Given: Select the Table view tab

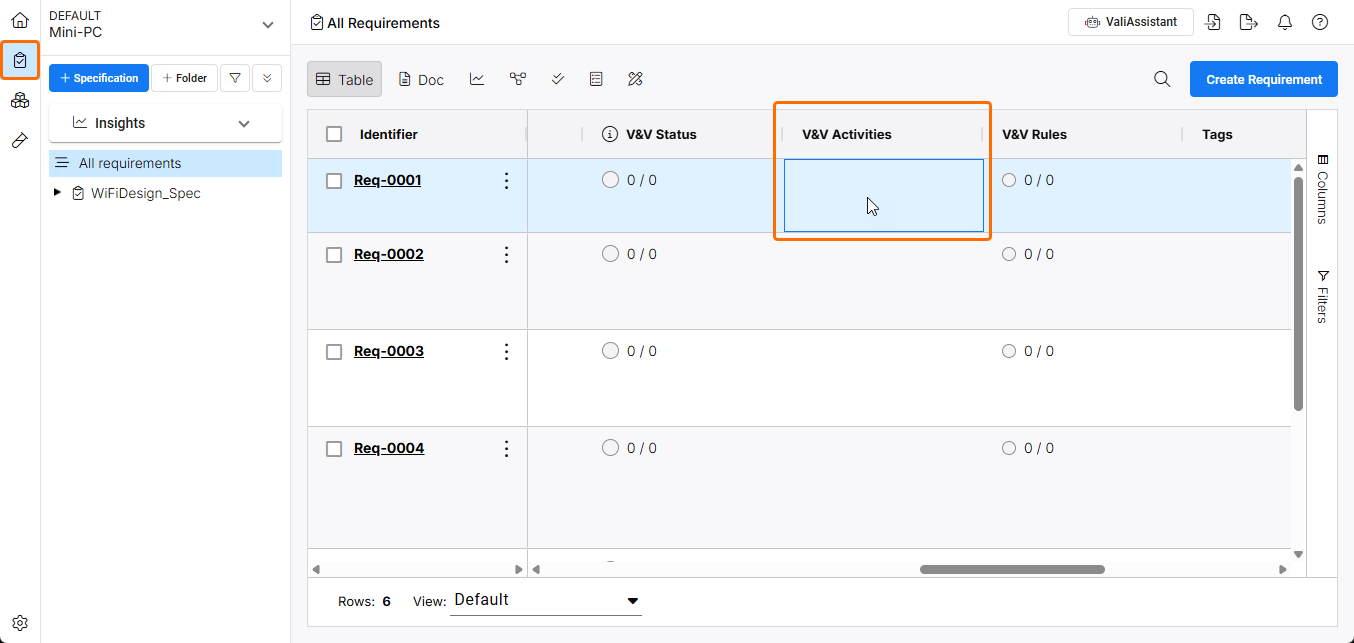Looking at the screenshot, I should click(344, 79).
